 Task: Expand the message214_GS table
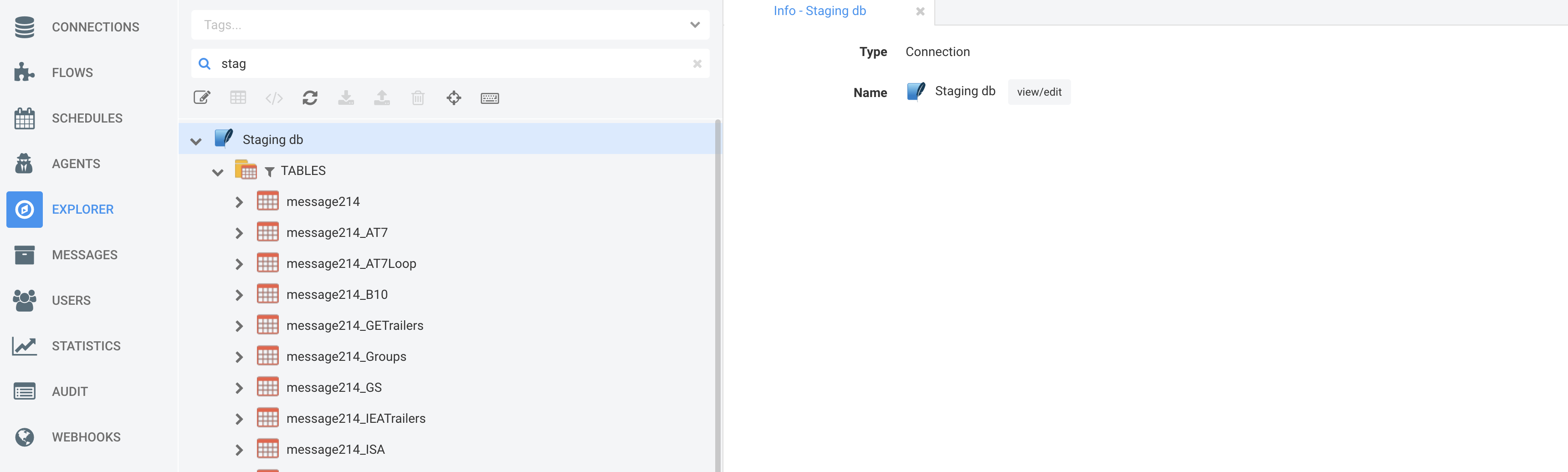pyautogui.click(x=239, y=389)
